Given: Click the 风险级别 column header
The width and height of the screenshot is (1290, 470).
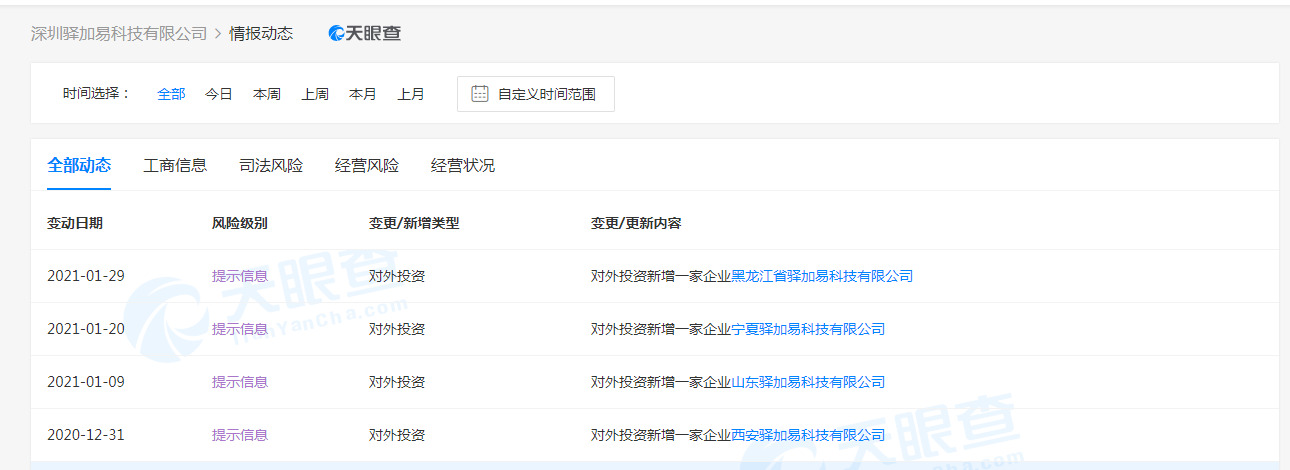Looking at the screenshot, I should (240, 223).
